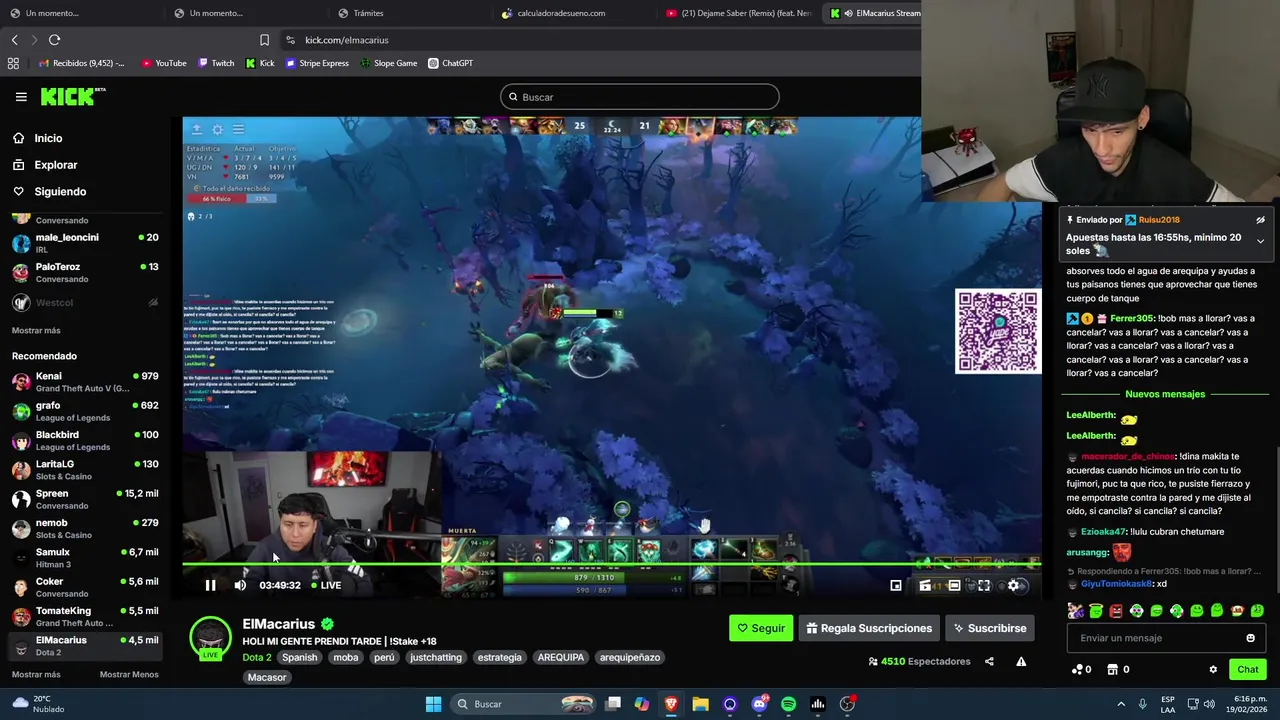
Task: Select the Spanish tag
Action: [299, 657]
